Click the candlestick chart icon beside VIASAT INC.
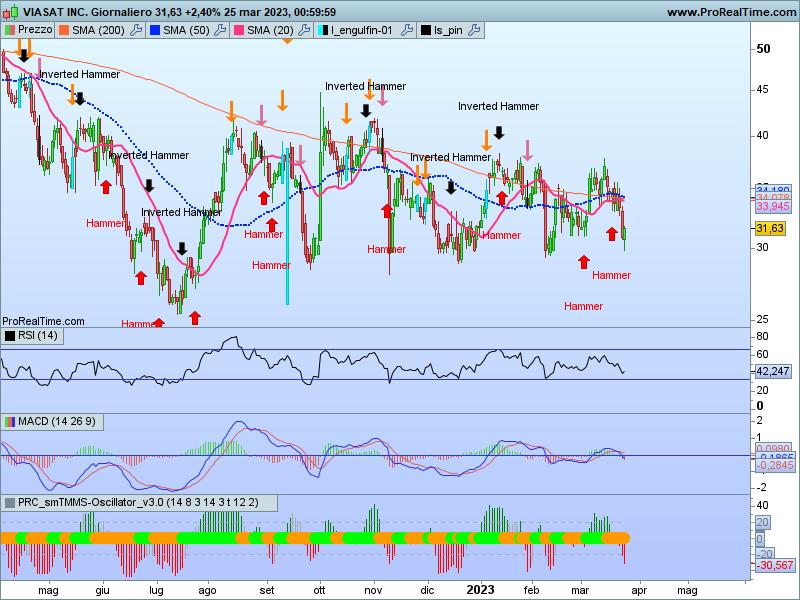This screenshot has height=600, width=800. coord(11,12)
